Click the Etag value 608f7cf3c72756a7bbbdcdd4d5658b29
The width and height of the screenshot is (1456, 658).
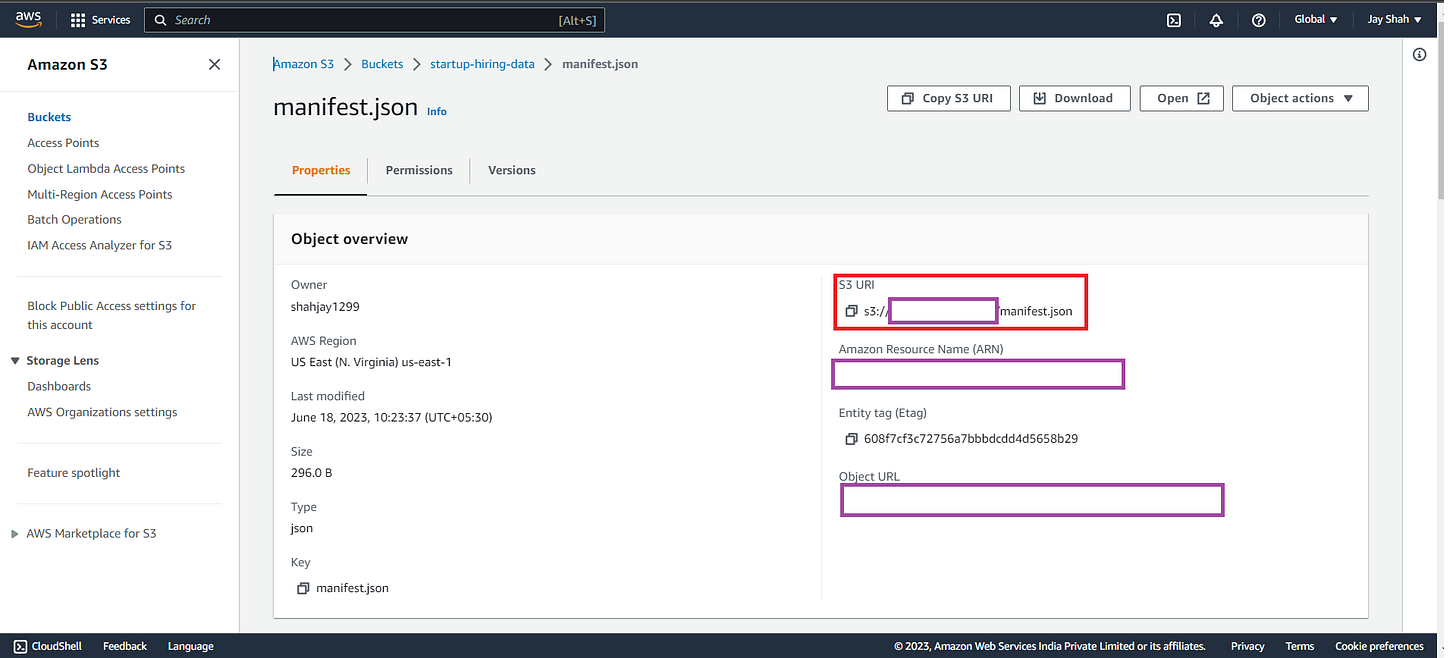[971, 439]
